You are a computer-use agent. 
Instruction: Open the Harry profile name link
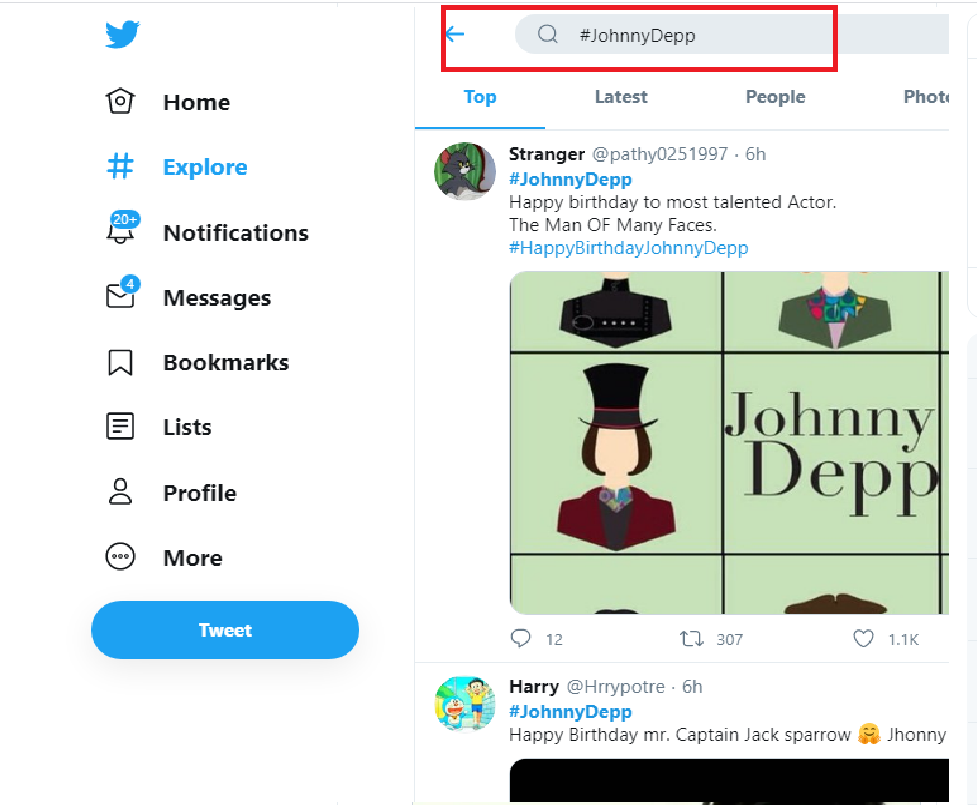(534, 687)
